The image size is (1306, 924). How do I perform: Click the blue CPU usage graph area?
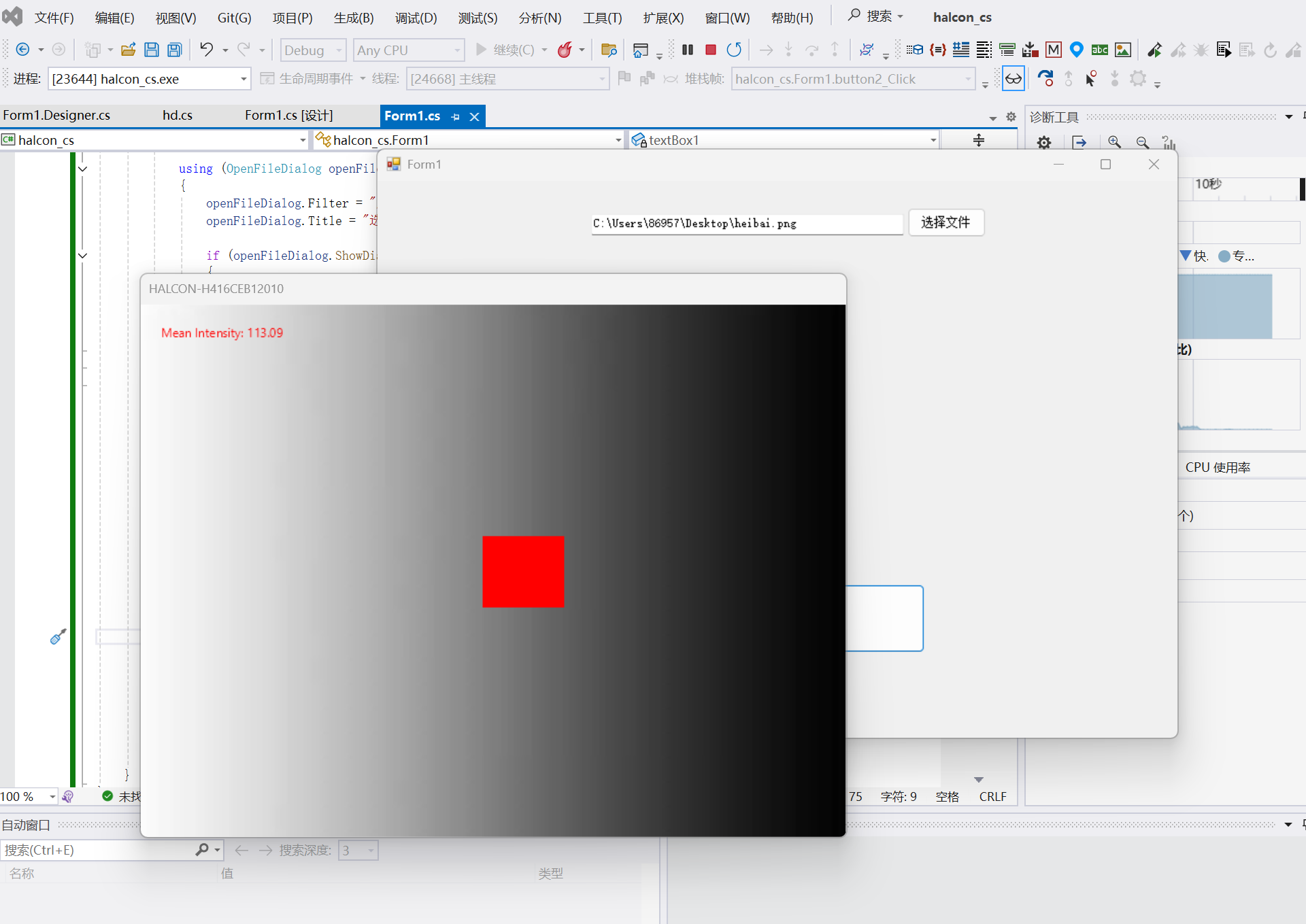coord(1225,307)
